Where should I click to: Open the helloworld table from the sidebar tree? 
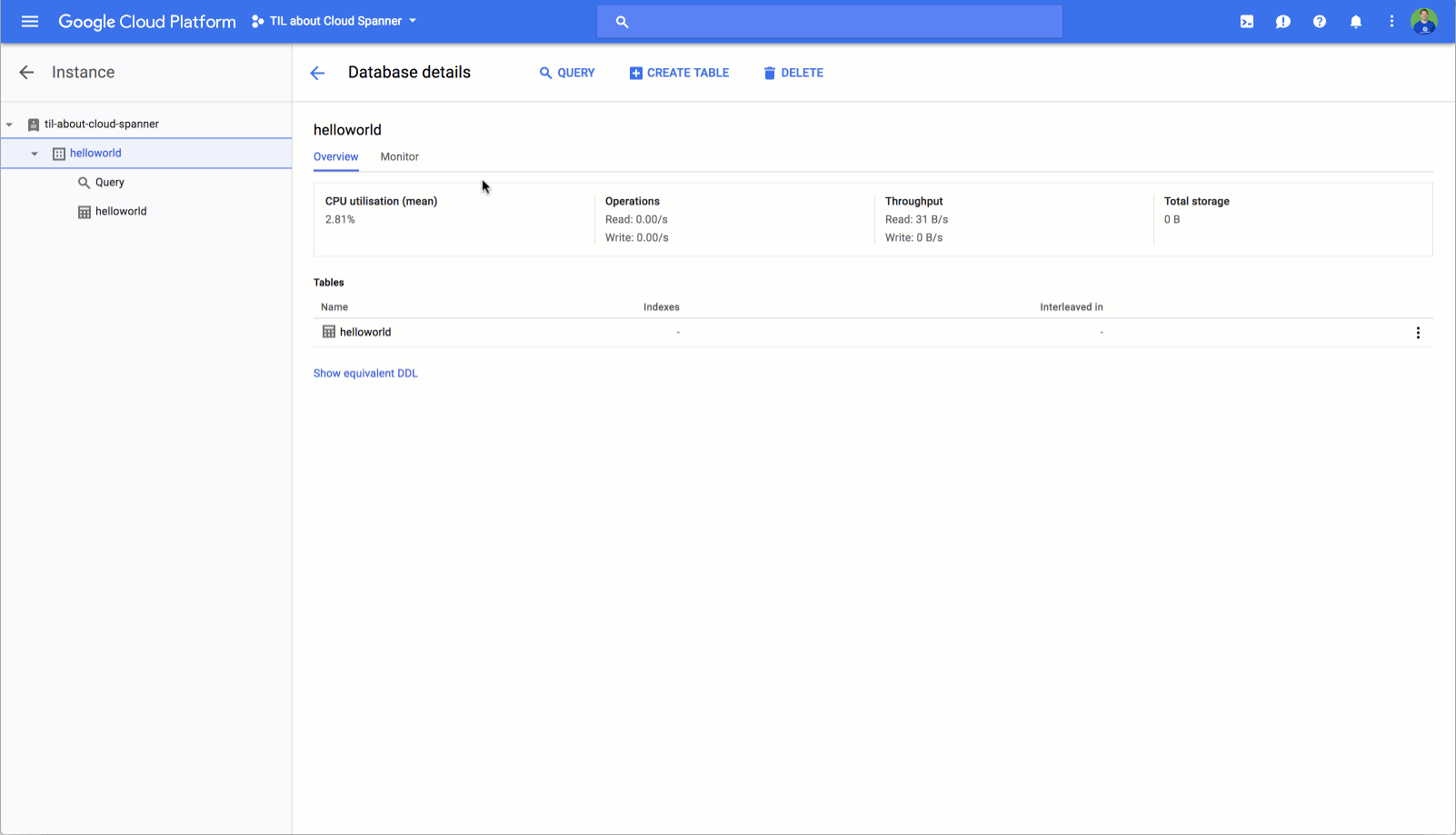[120, 211]
